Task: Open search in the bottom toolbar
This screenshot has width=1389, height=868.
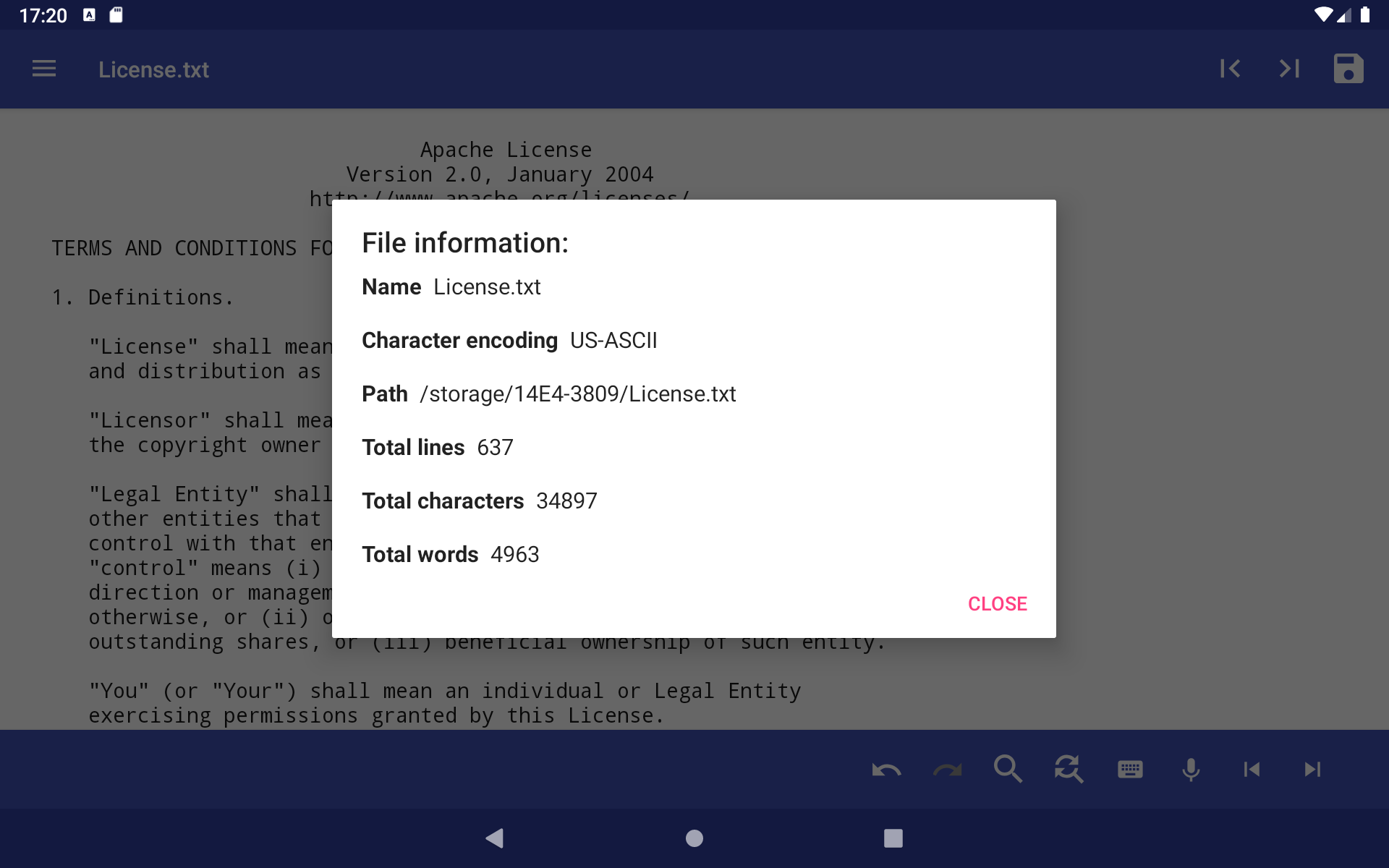Action: 1008,770
